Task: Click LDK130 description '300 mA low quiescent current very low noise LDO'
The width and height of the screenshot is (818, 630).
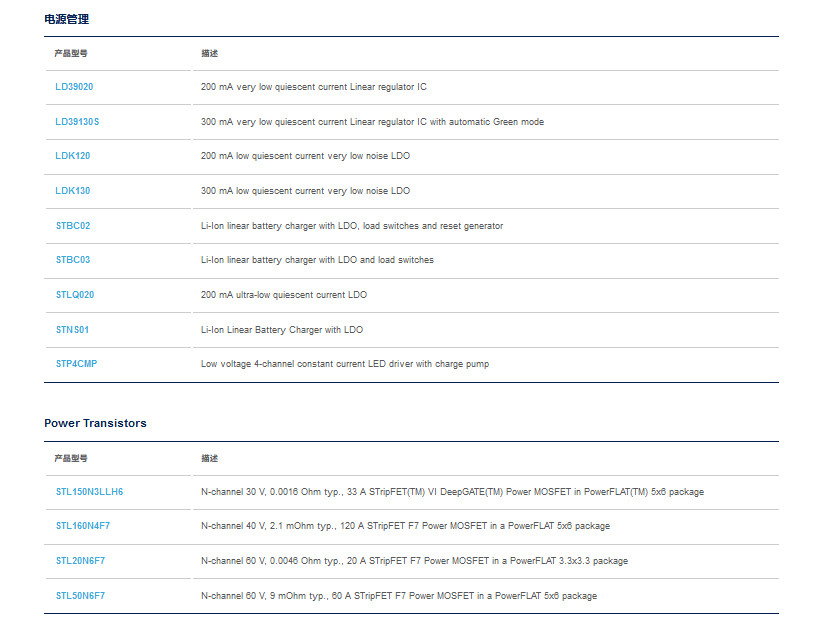Action: (305, 191)
